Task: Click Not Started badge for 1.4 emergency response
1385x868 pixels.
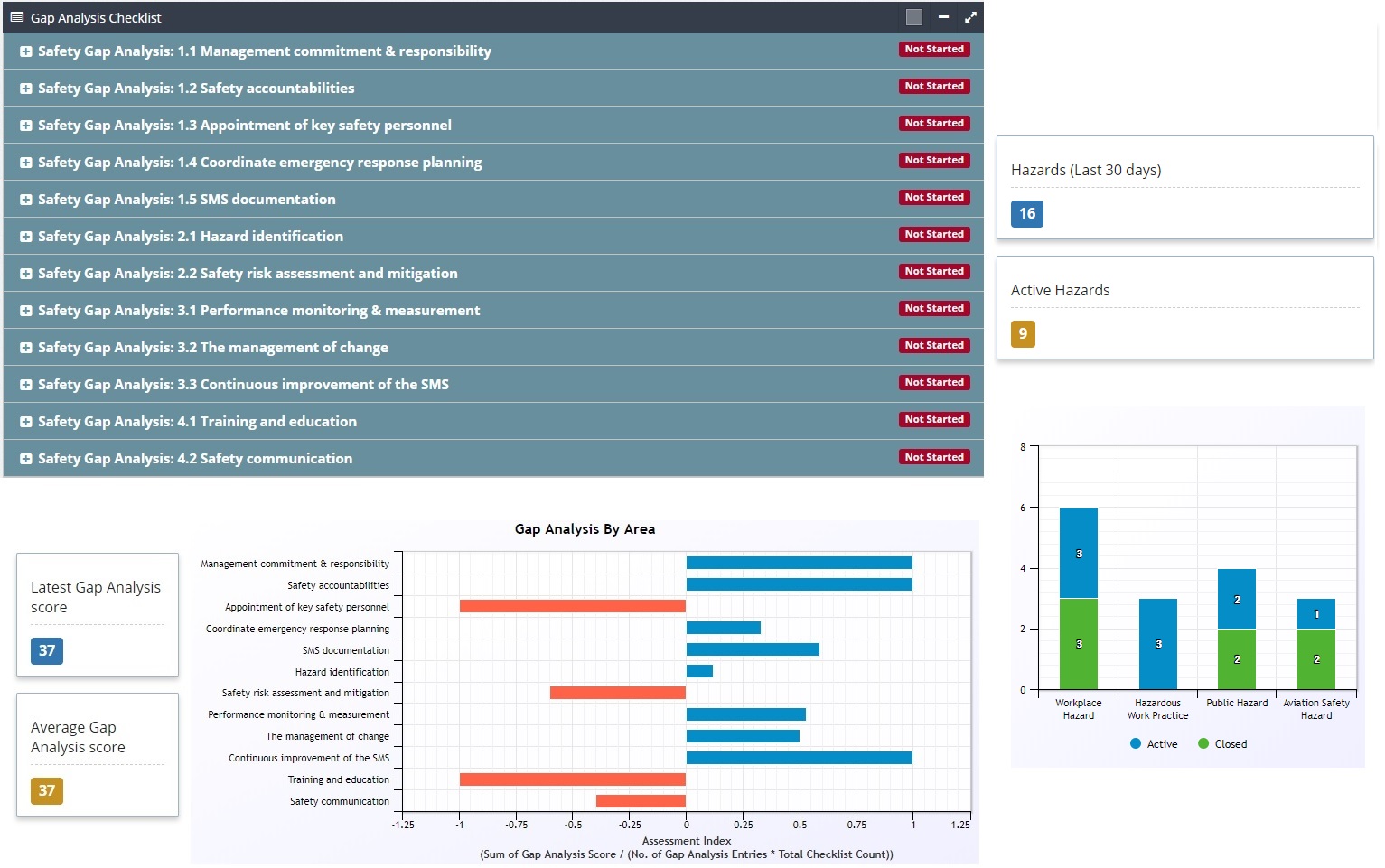Action: coord(933,161)
